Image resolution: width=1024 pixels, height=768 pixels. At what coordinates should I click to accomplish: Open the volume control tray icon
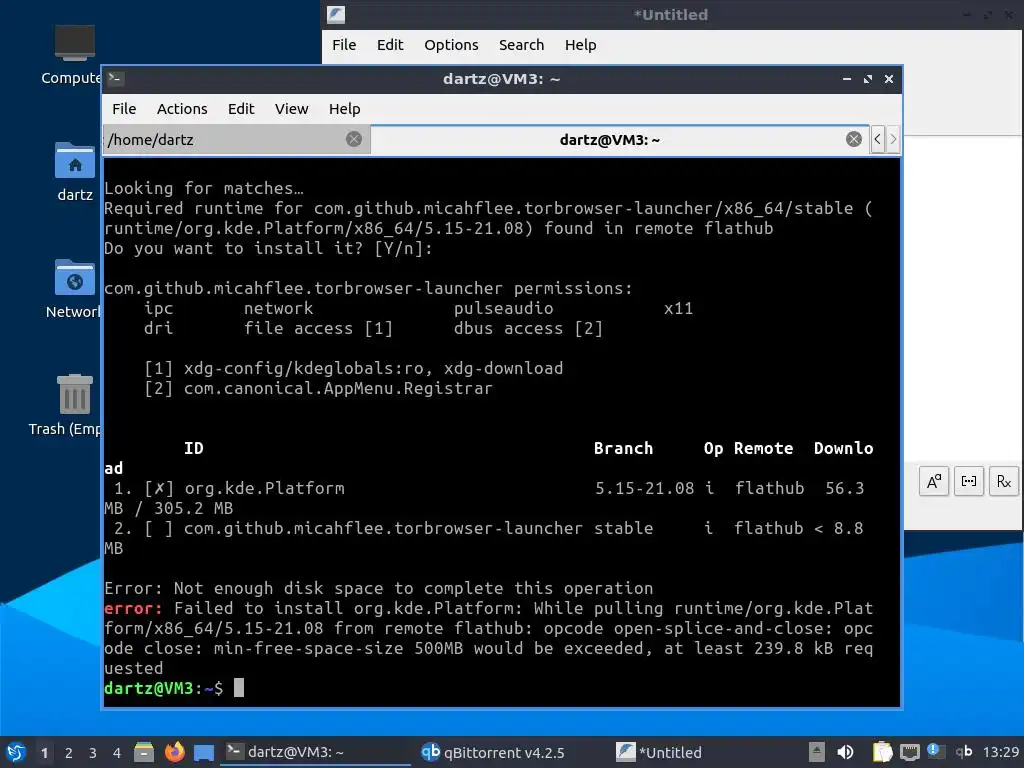(x=845, y=752)
